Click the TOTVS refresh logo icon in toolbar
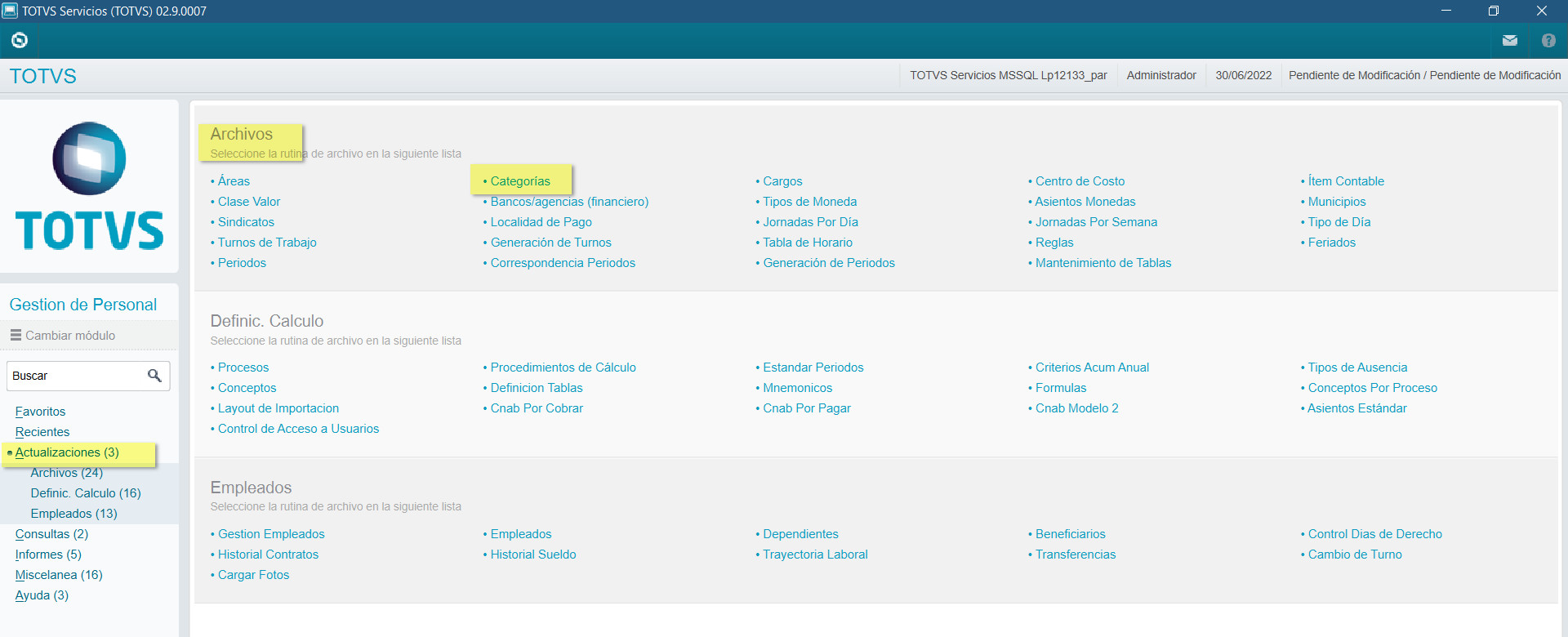Image resolution: width=1568 pixels, height=637 pixels. [x=20, y=40]
